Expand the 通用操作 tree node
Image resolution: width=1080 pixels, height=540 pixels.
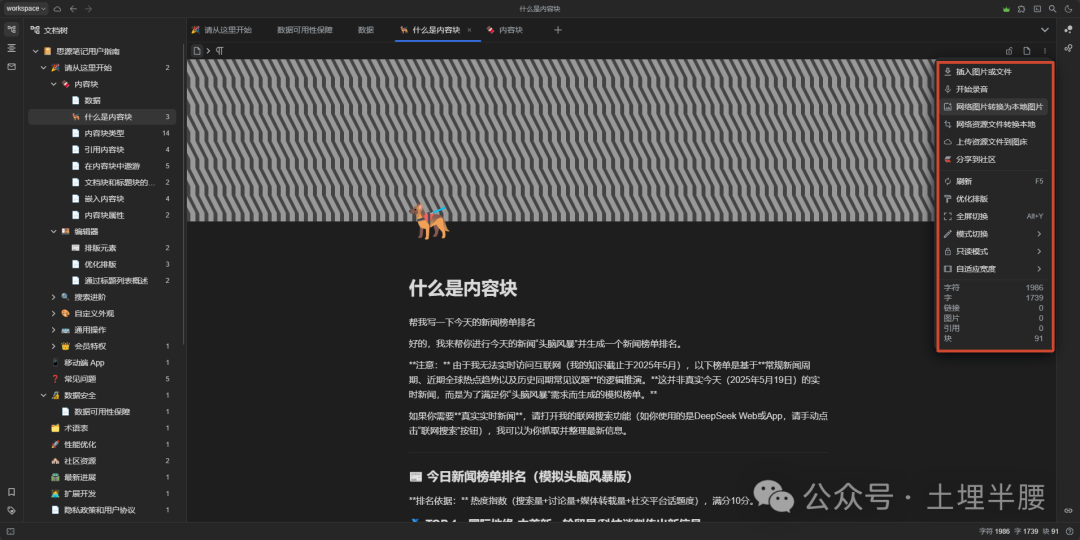point(53,330)
